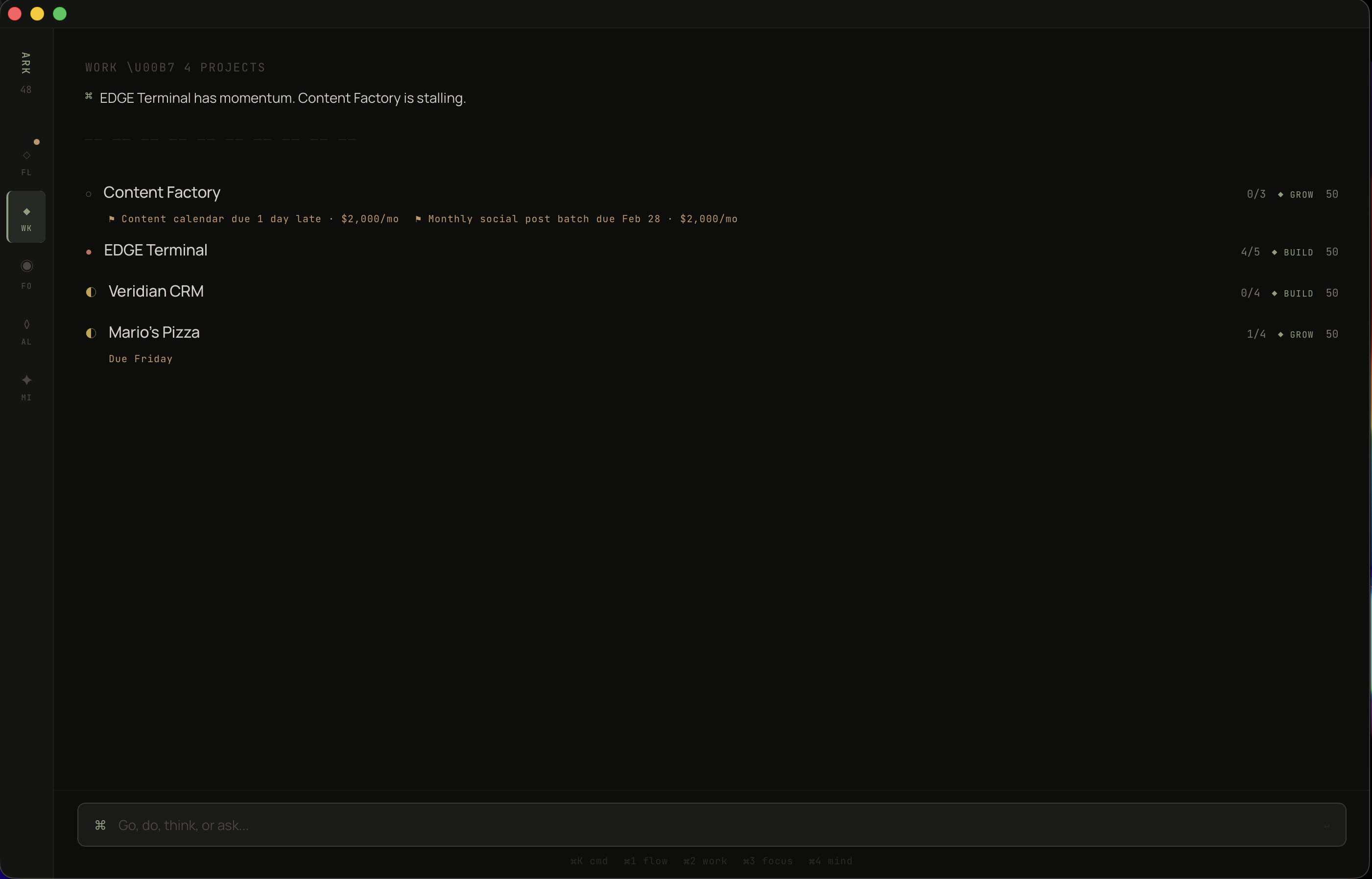Select the AL diamond icon in sidebar

pyautogui.click(x=26, y=331)
